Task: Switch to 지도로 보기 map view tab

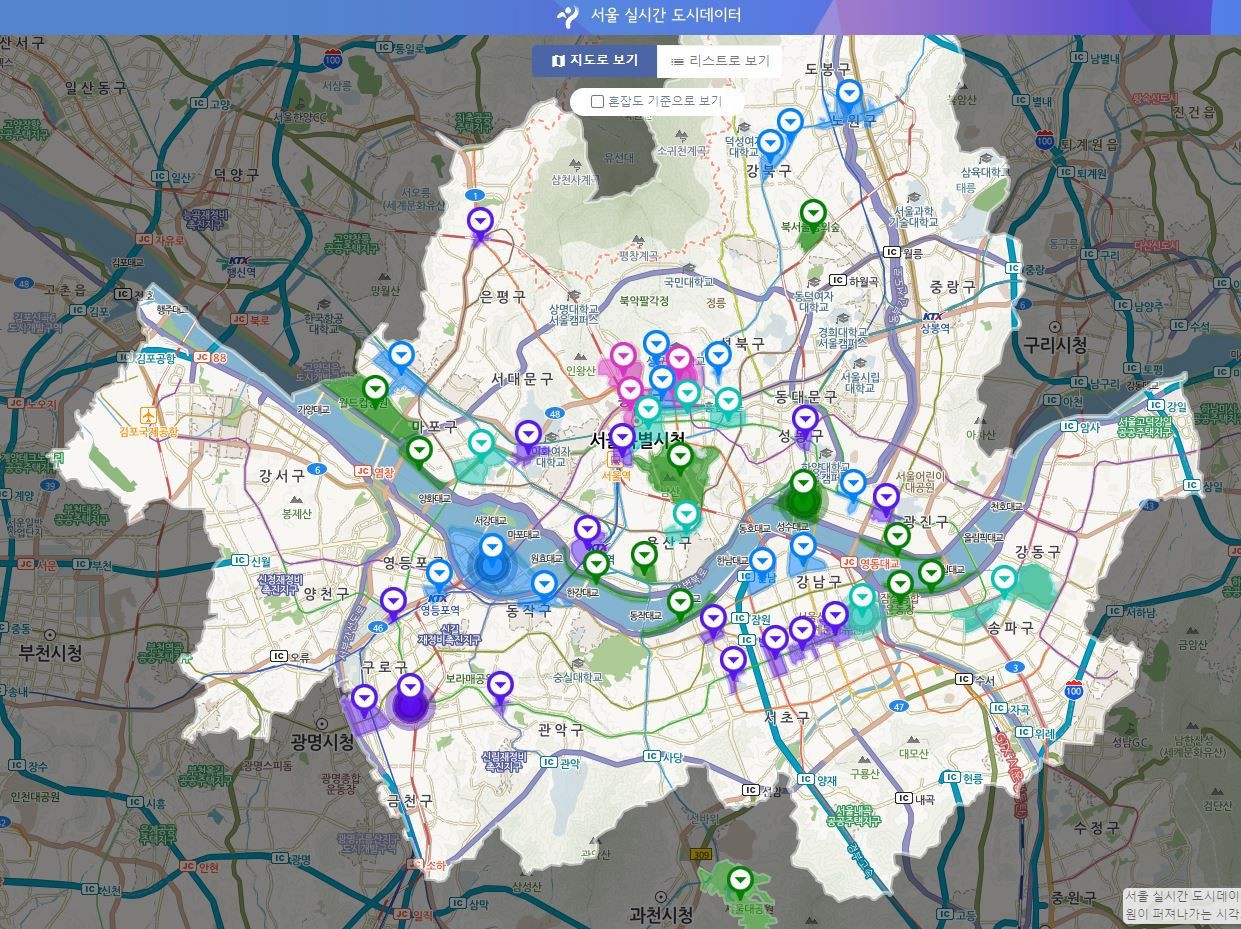Action: click(595, 61)
